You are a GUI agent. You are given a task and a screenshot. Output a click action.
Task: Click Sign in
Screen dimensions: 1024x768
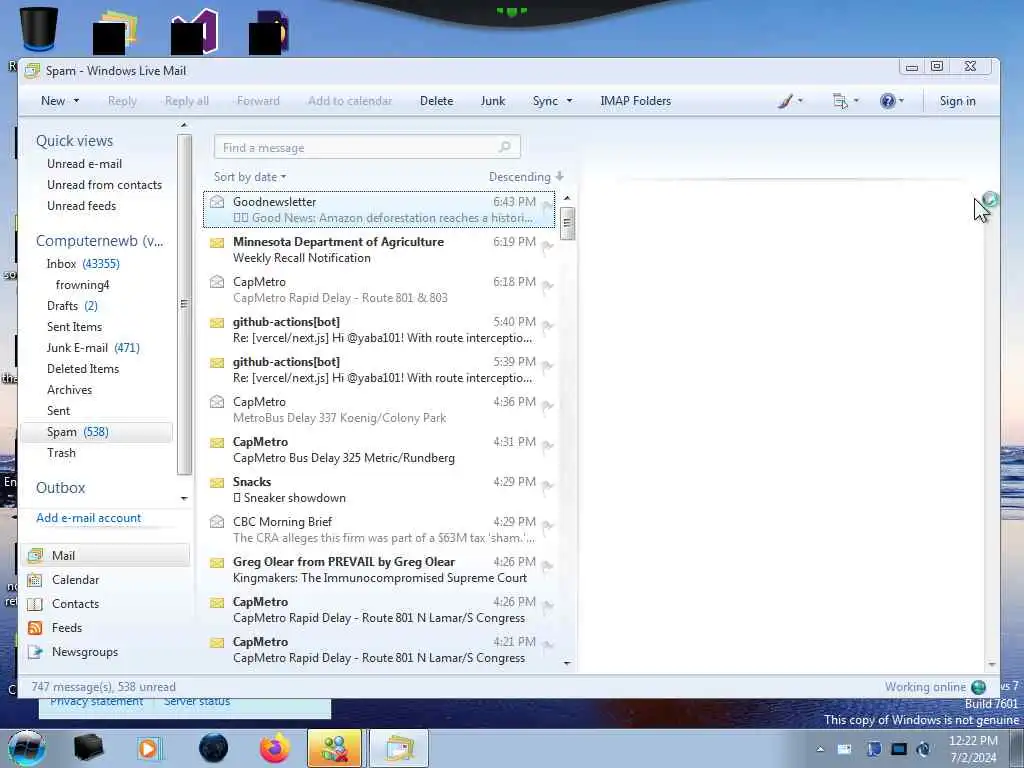(x=957, y=101)
